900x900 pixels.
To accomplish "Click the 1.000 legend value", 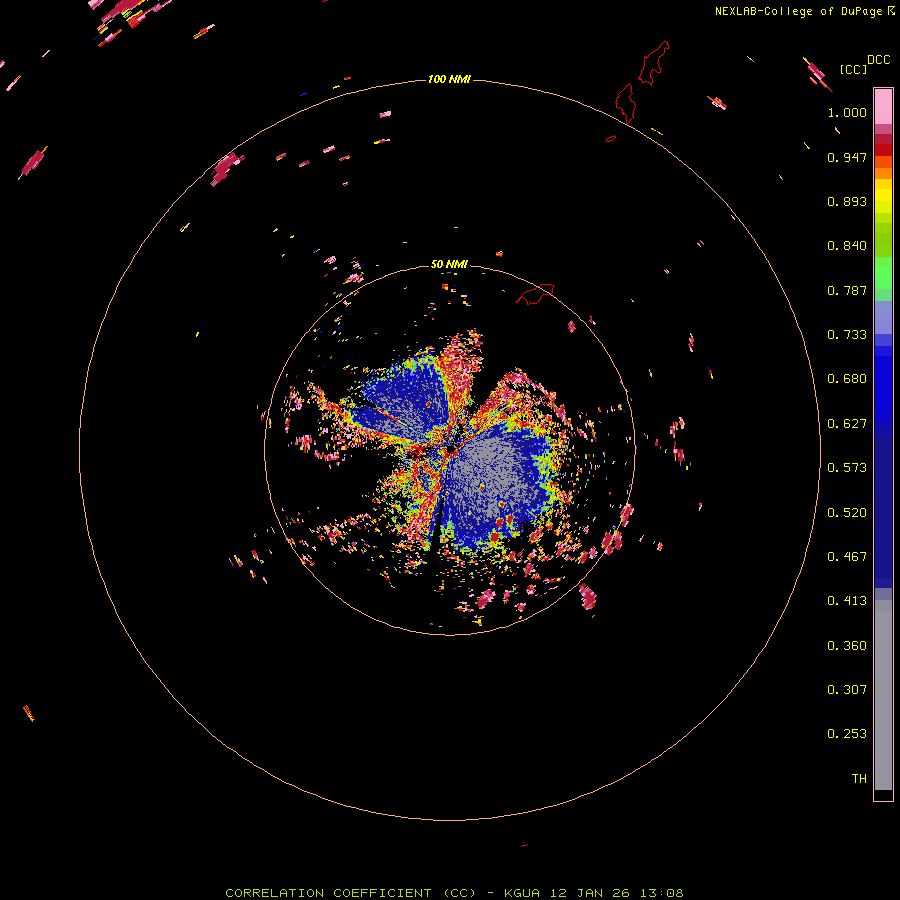I will (847, 112).
